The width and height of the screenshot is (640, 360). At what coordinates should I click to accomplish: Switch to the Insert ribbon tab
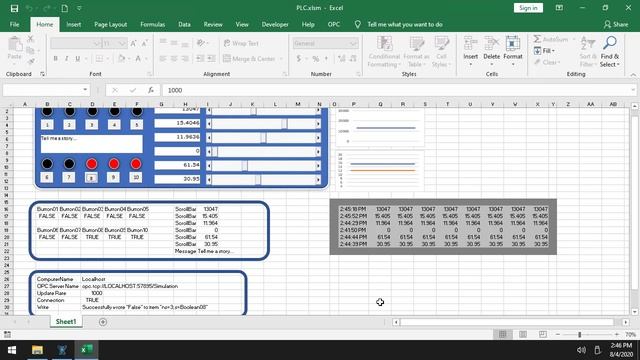pos(73,24)
